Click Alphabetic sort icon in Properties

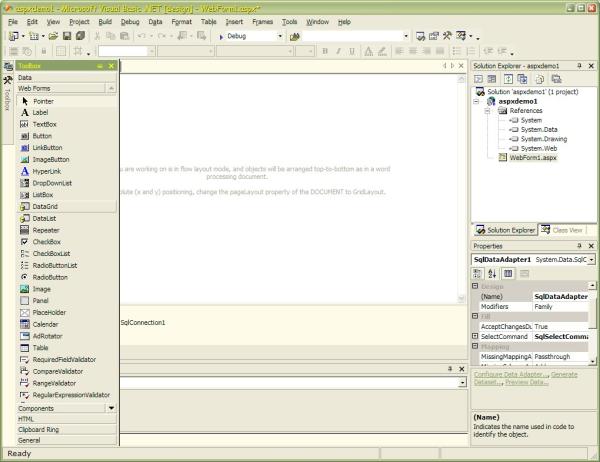[492, 274]
